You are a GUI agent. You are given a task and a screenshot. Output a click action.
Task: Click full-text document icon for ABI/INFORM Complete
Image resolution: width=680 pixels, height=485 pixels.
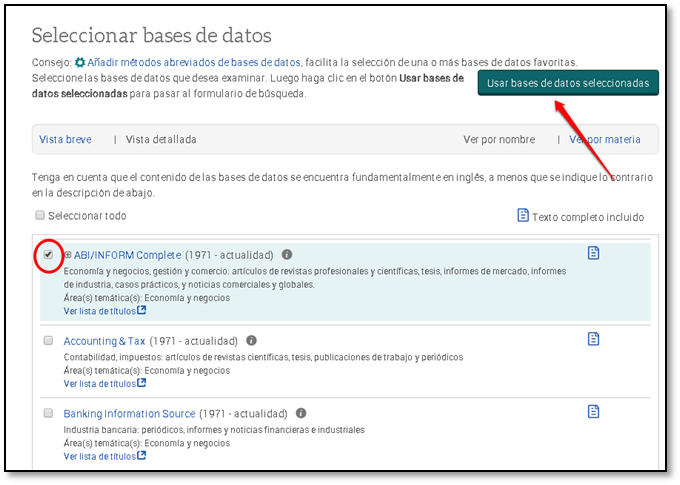[593, 253]
